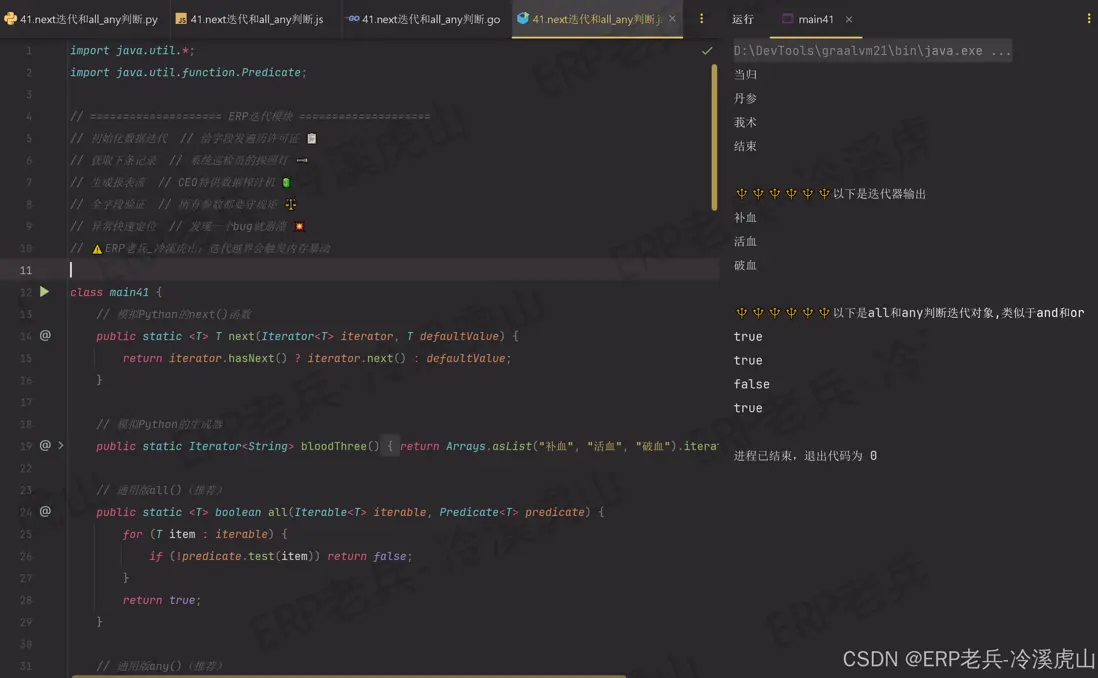
Task: Click the vertical editor scrollbar
Action: (x=714, y=137)
